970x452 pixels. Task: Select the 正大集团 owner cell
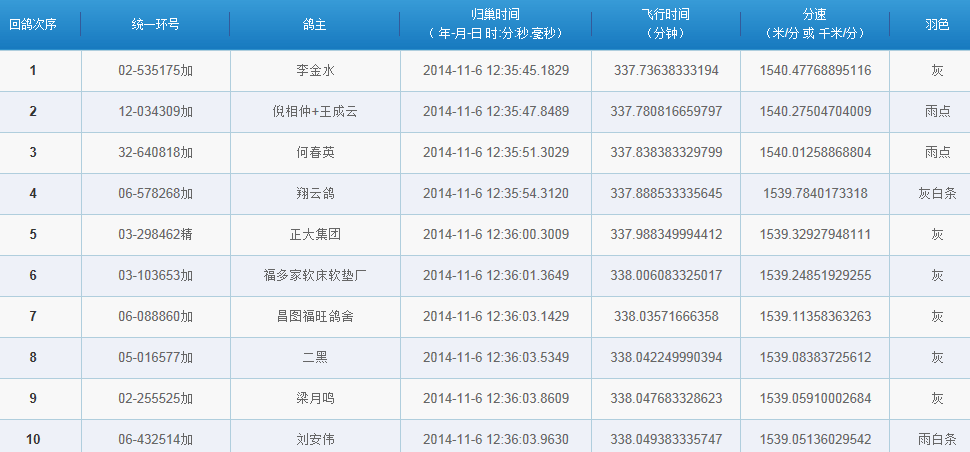[315, 235]
